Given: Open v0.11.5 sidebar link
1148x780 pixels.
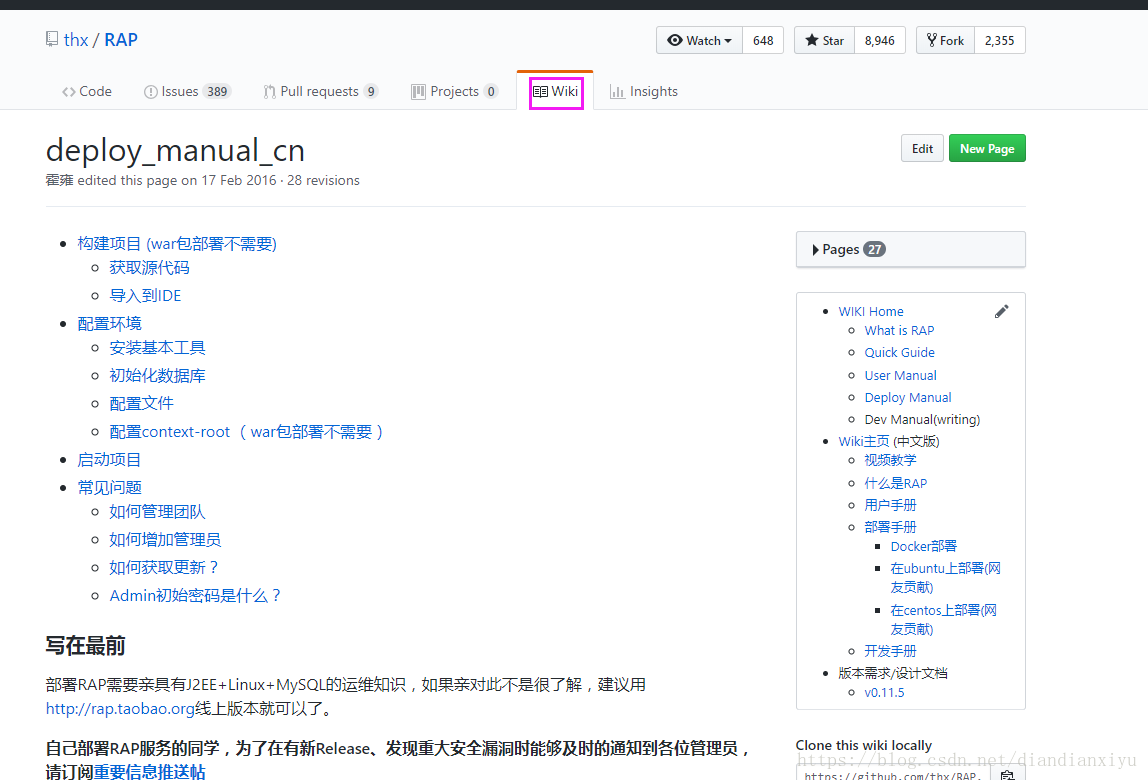Looking at the screenshot, I should 884,693.
